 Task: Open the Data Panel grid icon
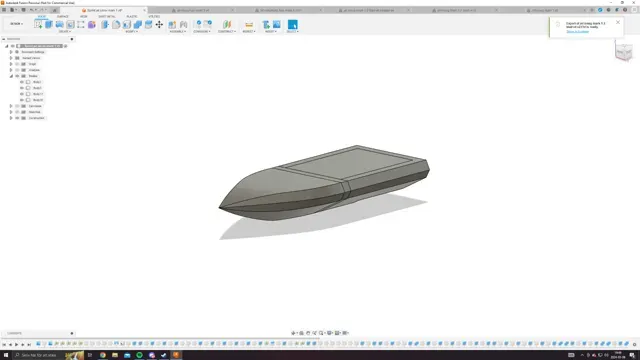click(x=4, y=10)
